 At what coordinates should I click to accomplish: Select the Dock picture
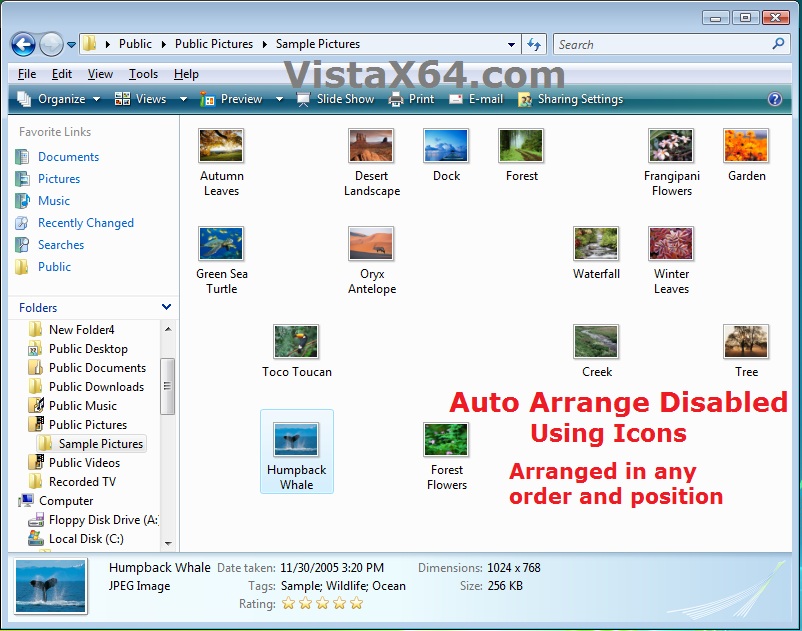click(446, 155)
